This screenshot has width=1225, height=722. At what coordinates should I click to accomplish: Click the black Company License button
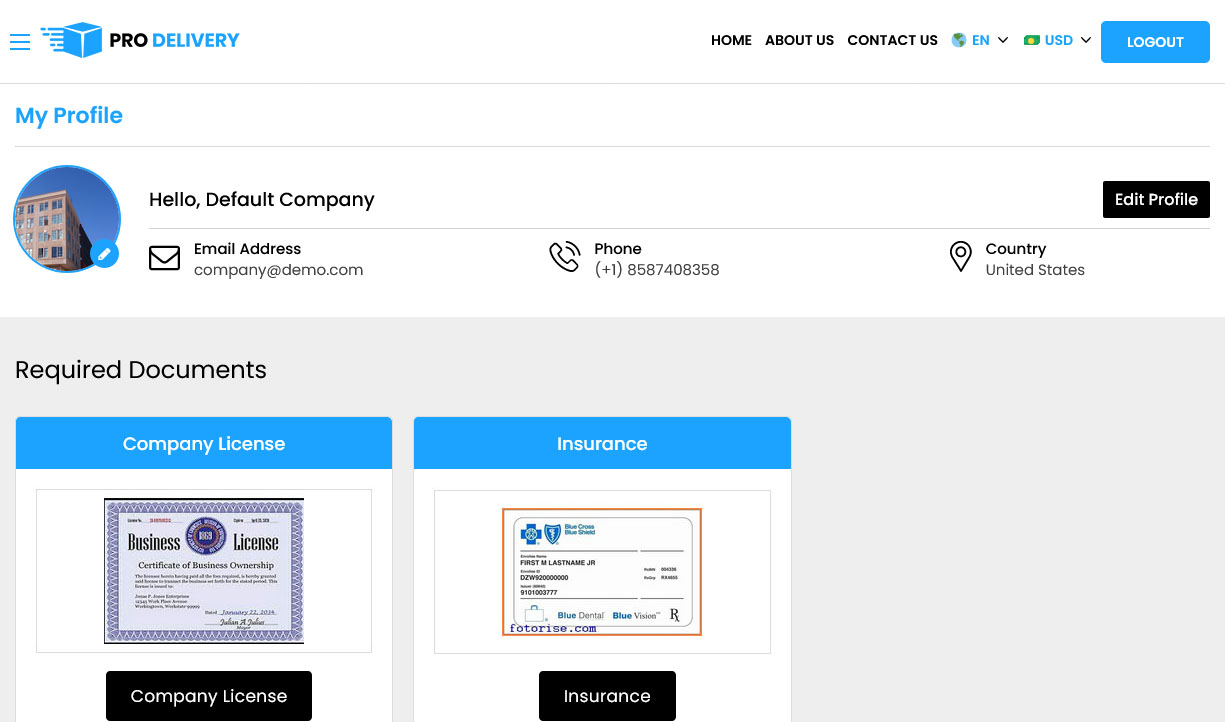click(209, 696)
